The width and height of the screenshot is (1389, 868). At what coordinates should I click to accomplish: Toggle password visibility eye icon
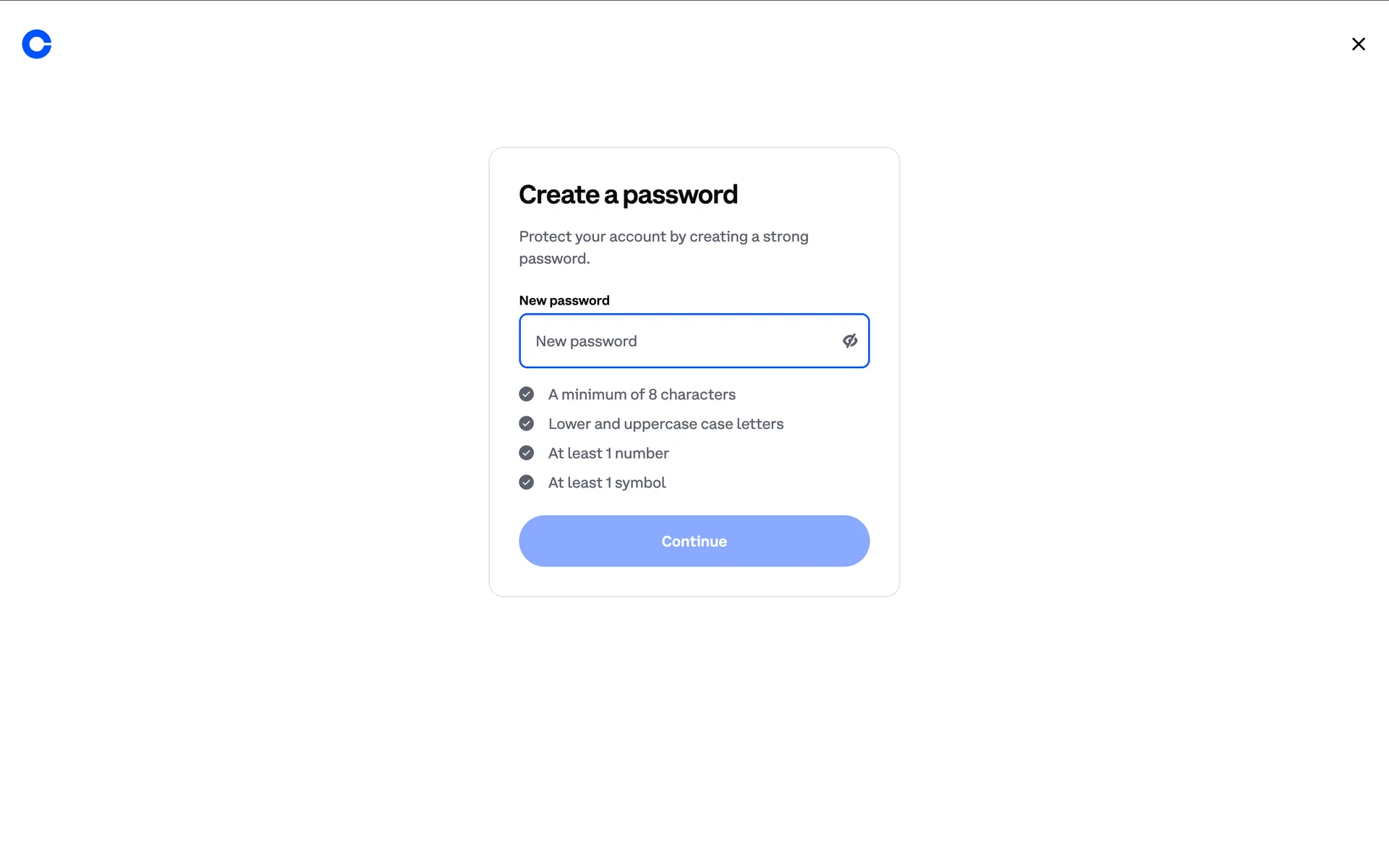click(849, 341)
